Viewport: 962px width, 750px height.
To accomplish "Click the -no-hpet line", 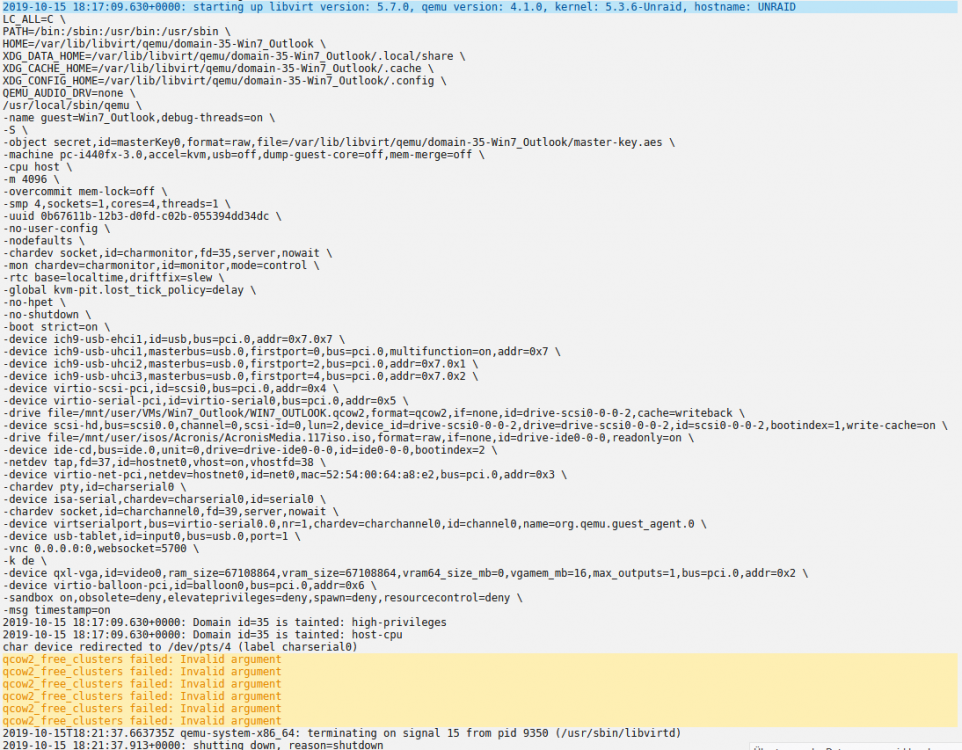I will tap(34, 301).
